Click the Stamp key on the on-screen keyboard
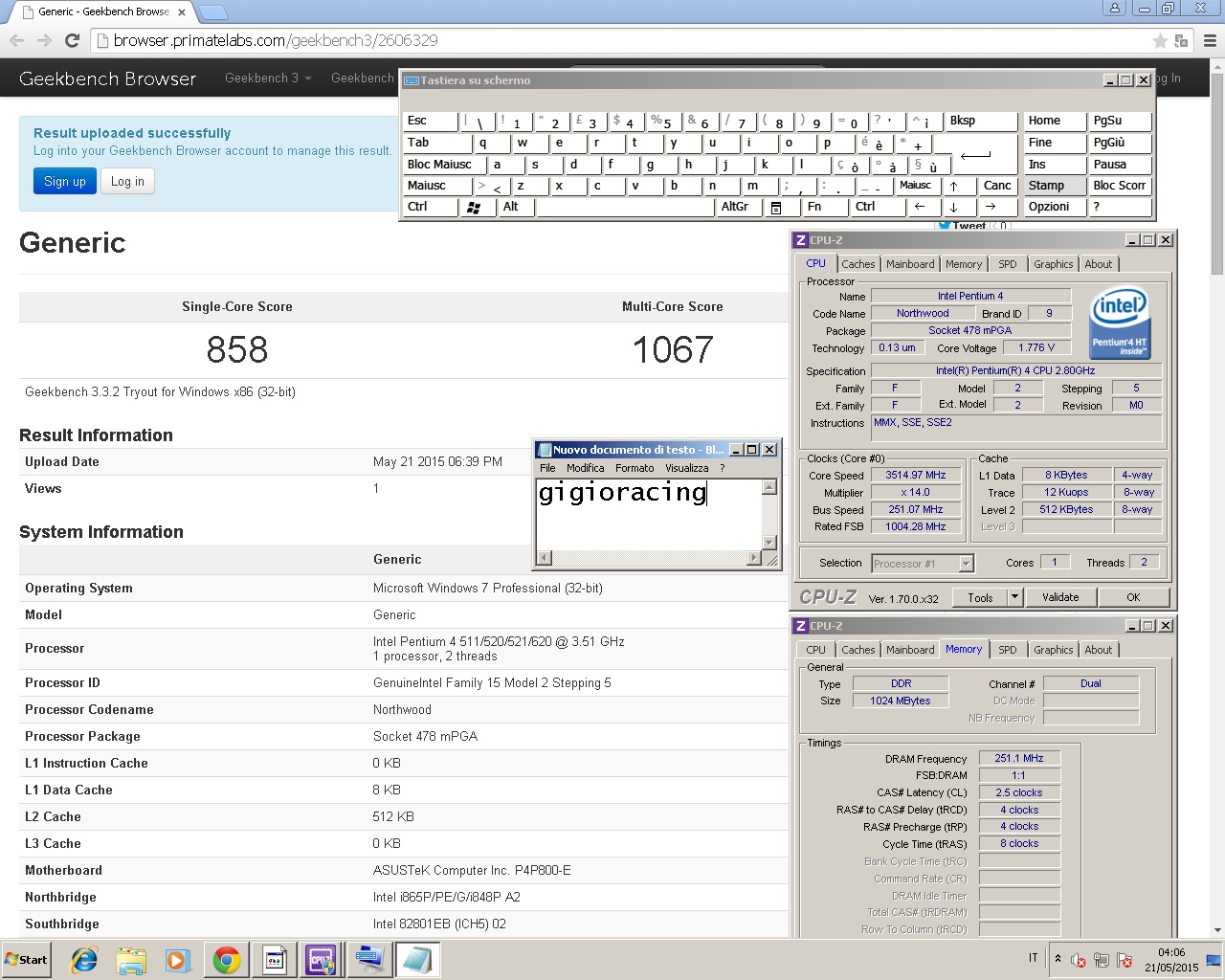Image resolution: width=1225 pixels, height=980 pixels. tap(1054, 186)
